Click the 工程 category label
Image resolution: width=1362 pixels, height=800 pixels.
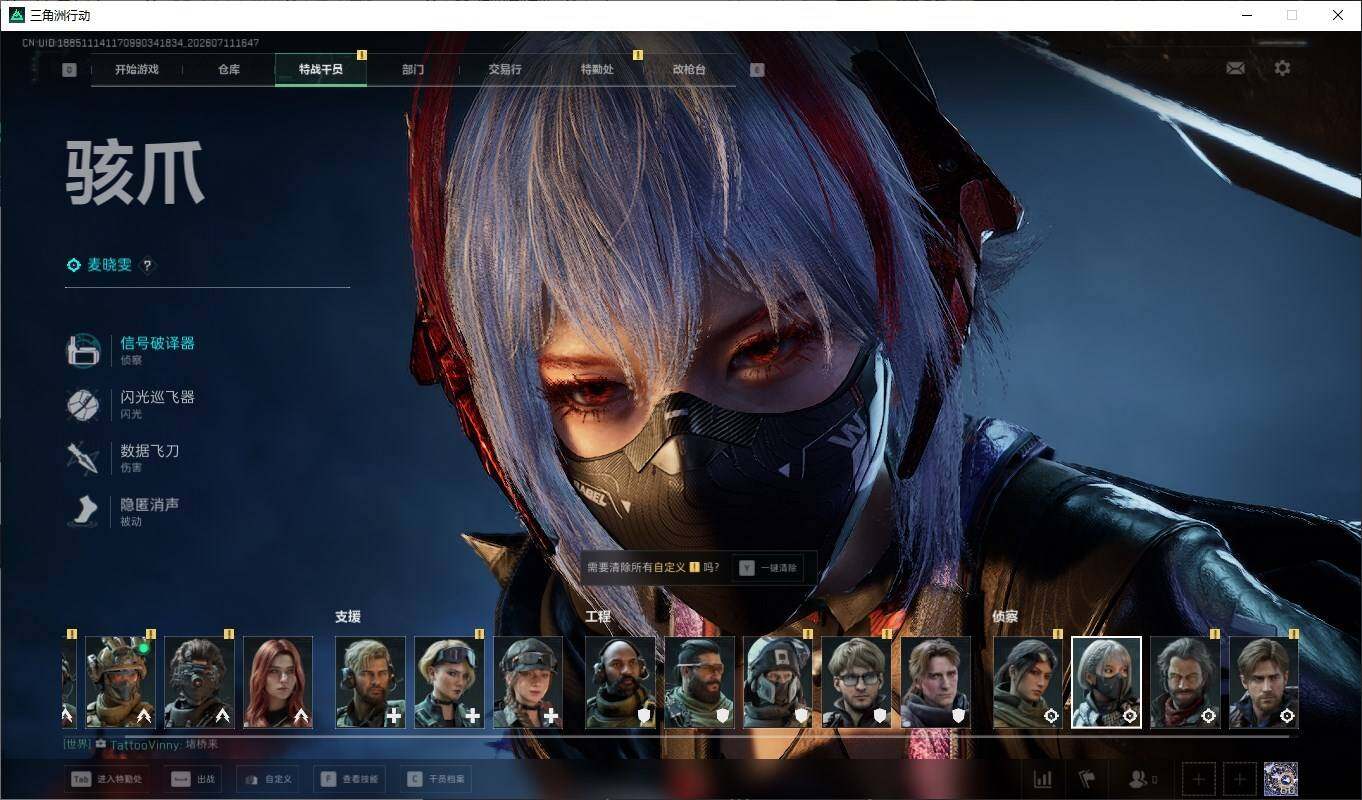598,617
